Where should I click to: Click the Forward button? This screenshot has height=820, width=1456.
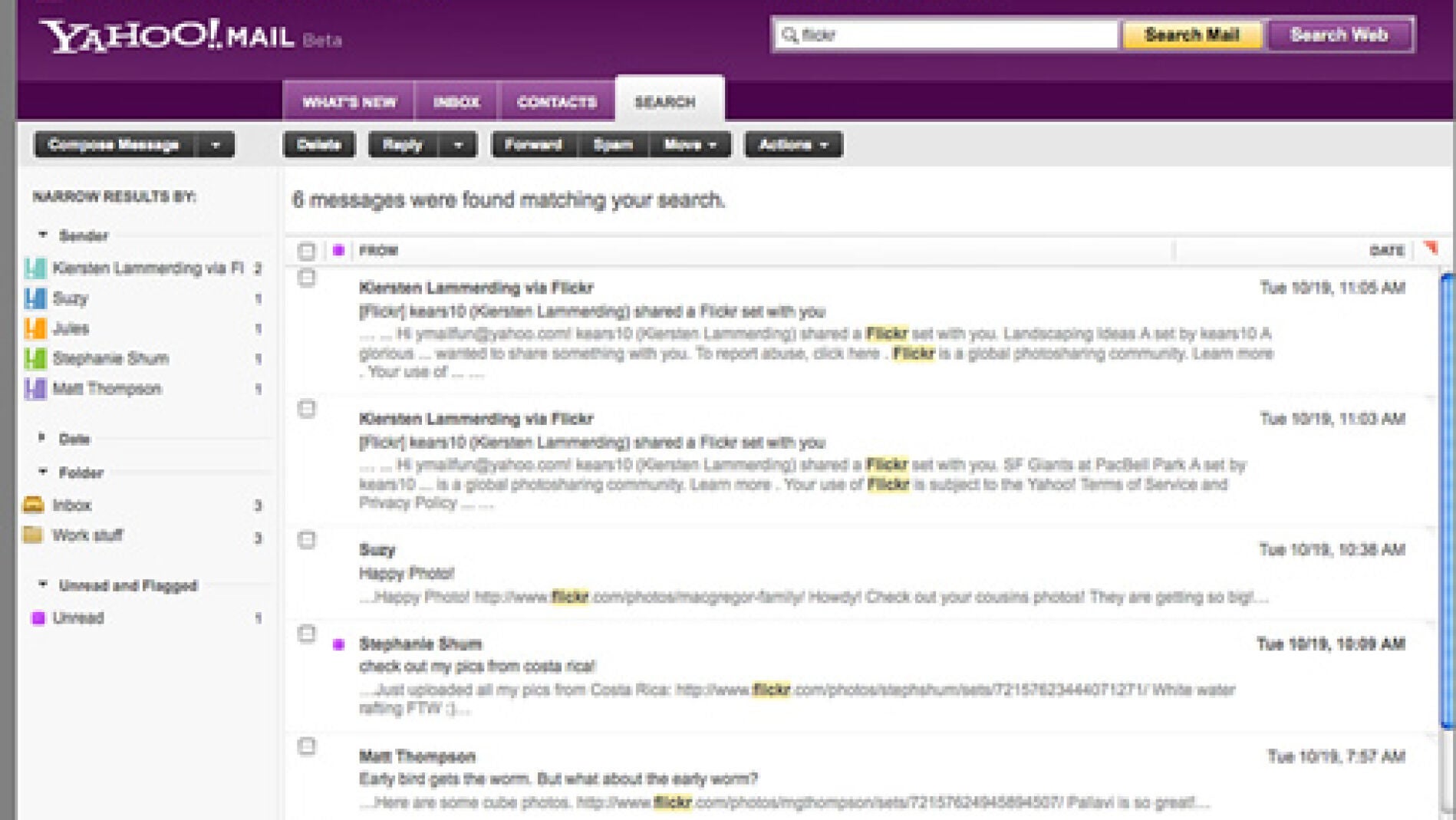(535, 145)
